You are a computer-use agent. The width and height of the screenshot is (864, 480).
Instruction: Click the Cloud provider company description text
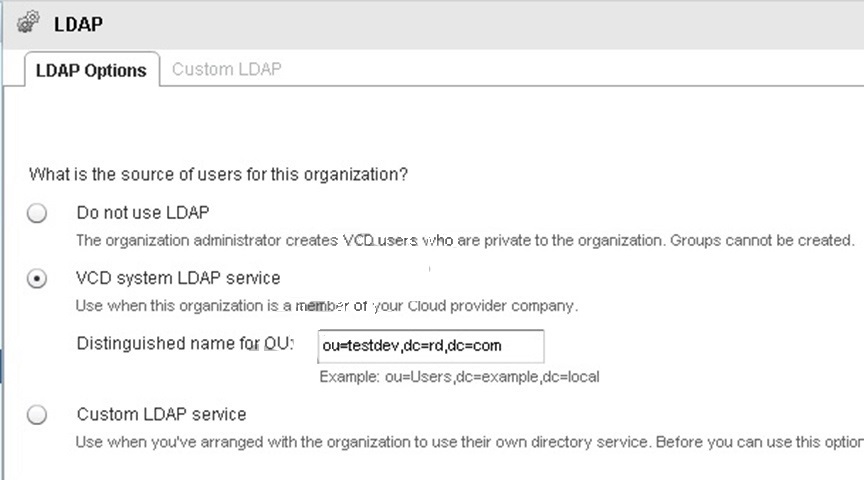[x=327, y=305]
